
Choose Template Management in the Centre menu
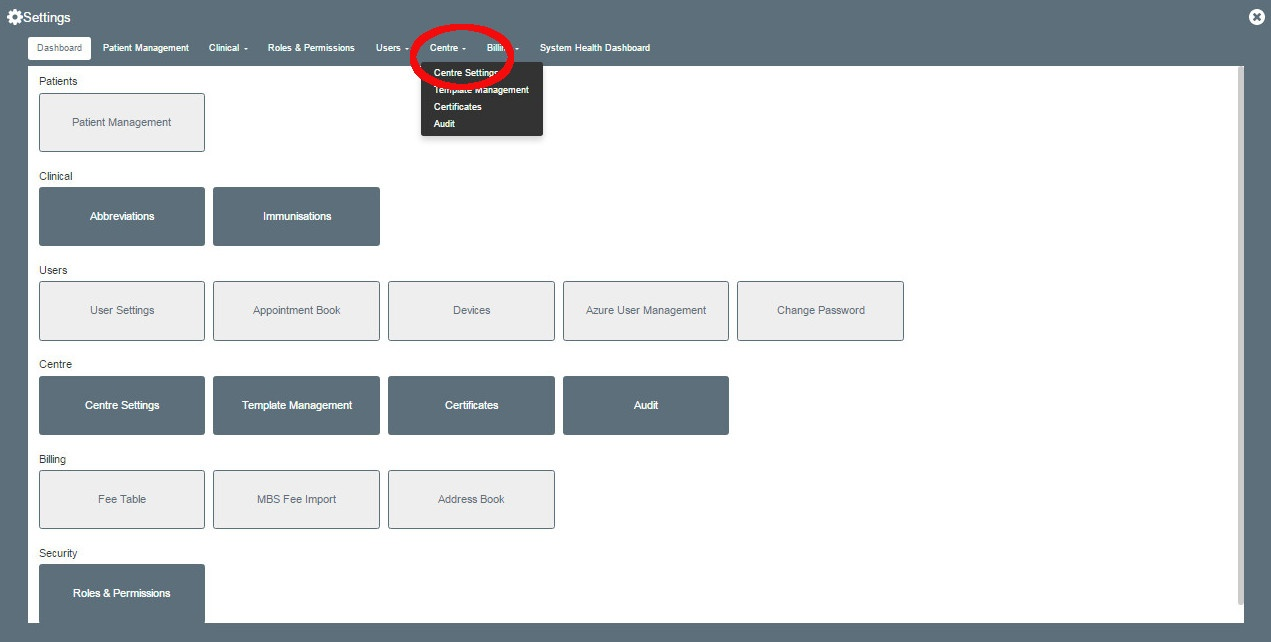tap(481, 89)
